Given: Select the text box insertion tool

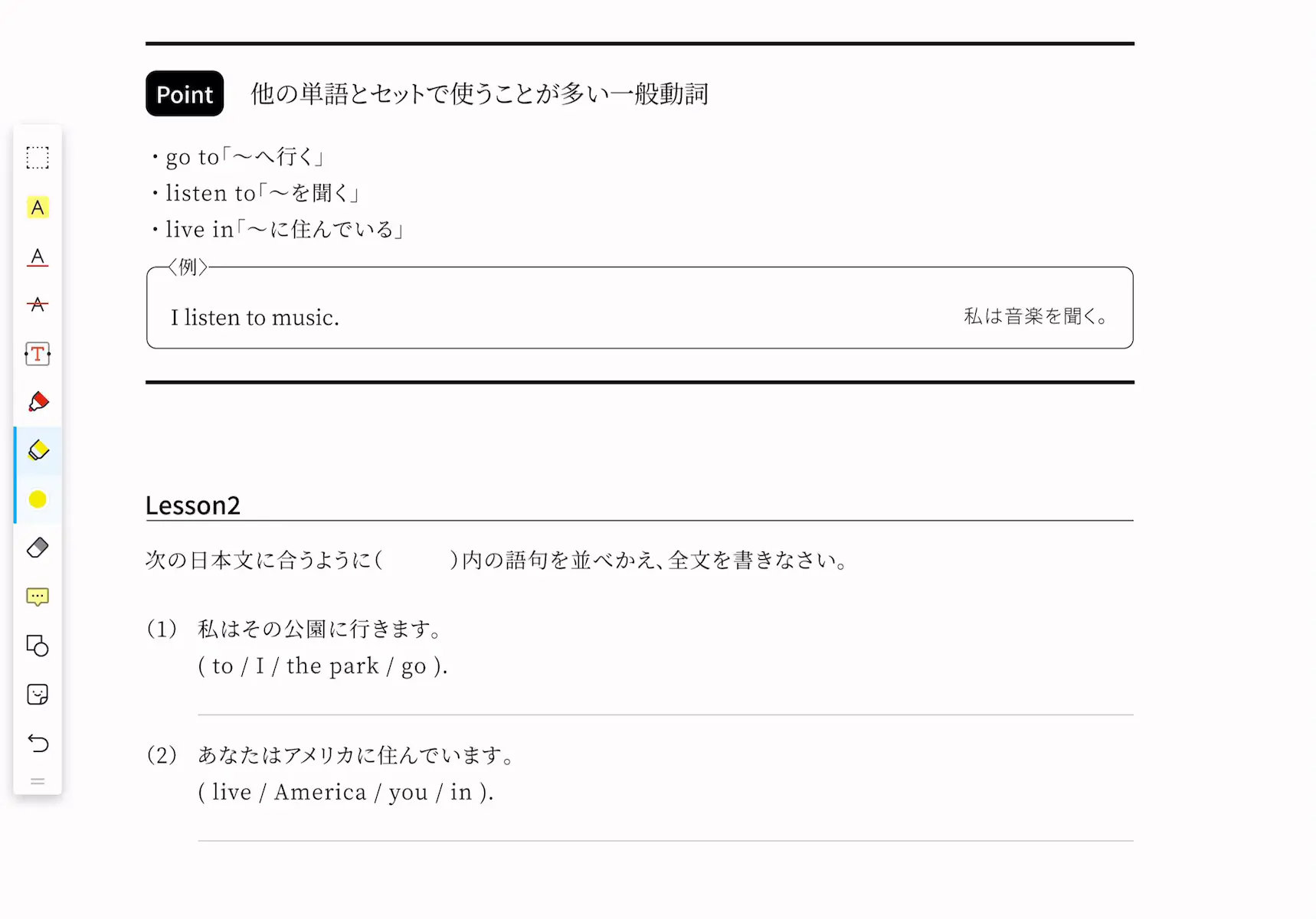Looking at the screenshot, I should coord(38,354).
